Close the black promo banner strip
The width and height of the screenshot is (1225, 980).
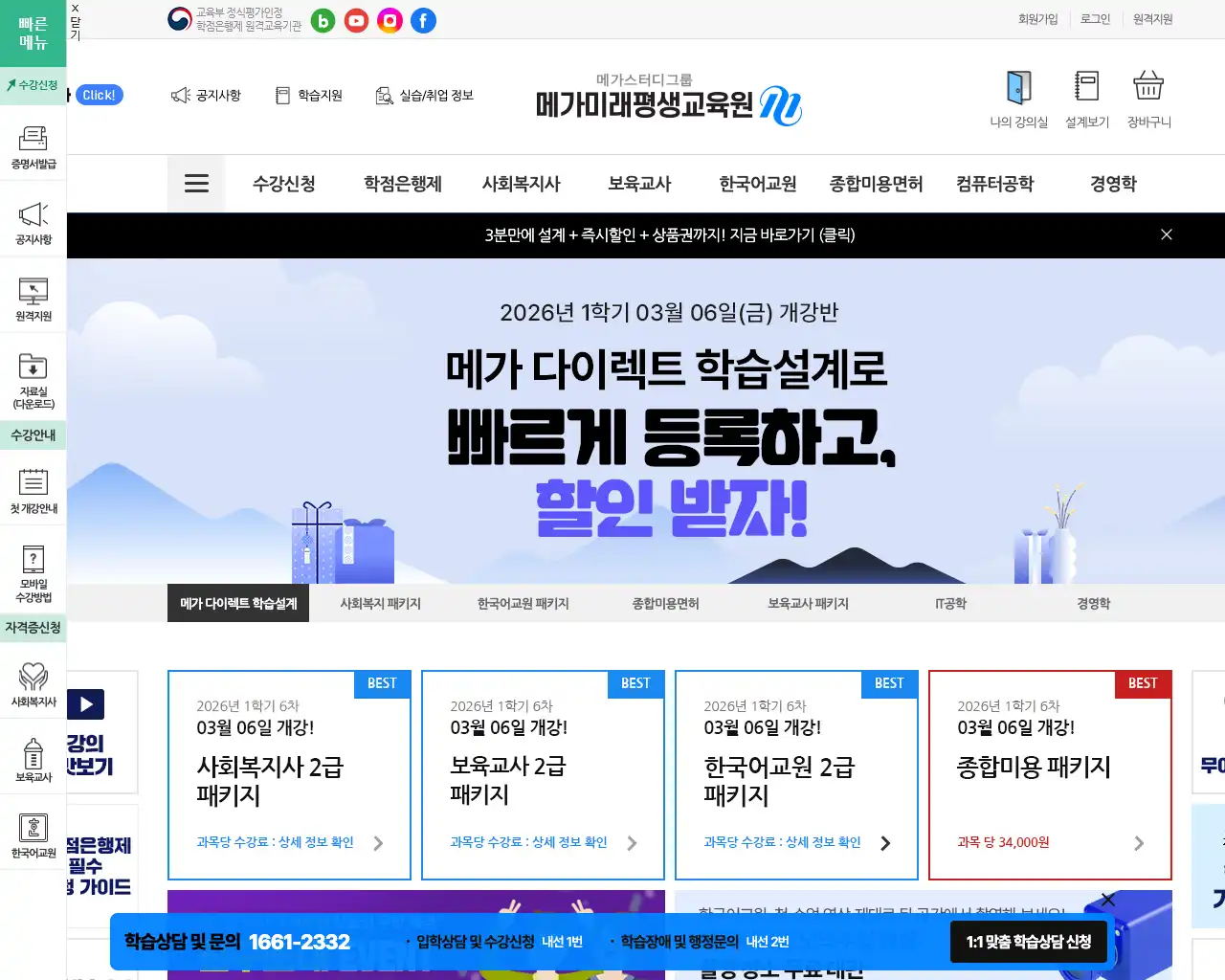coord(1167,234)
